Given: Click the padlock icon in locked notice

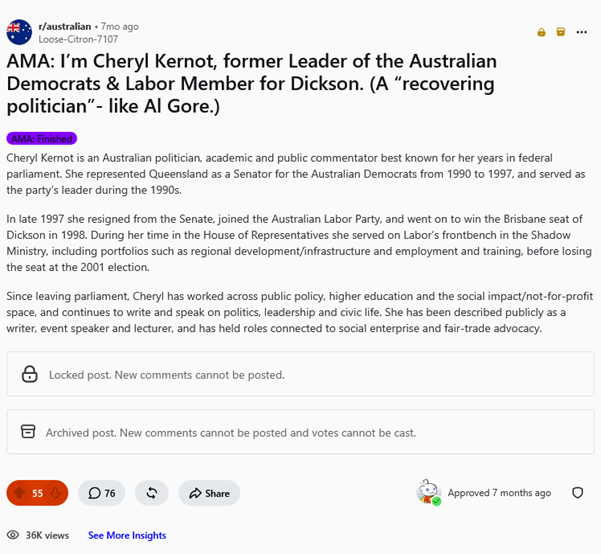Looking at the screenshot, I should [30, 374].
